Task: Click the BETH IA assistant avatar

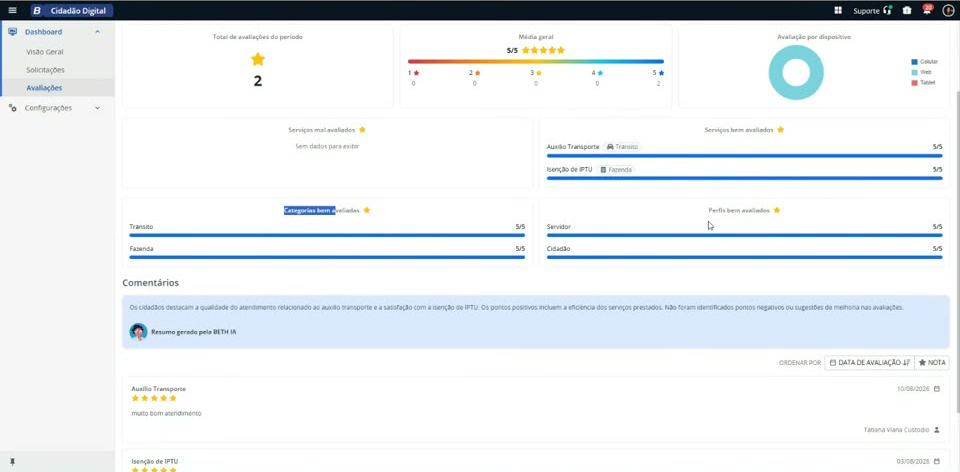Action: point(138,332)
